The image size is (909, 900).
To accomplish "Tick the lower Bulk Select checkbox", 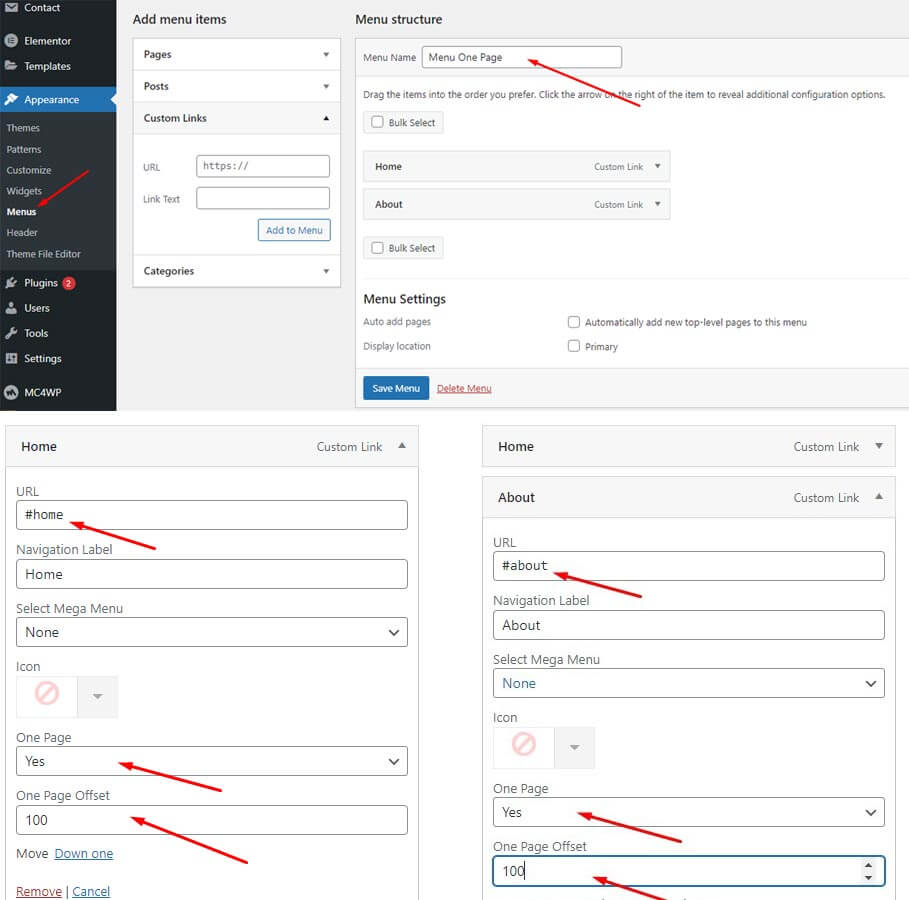I will point(377,248).
